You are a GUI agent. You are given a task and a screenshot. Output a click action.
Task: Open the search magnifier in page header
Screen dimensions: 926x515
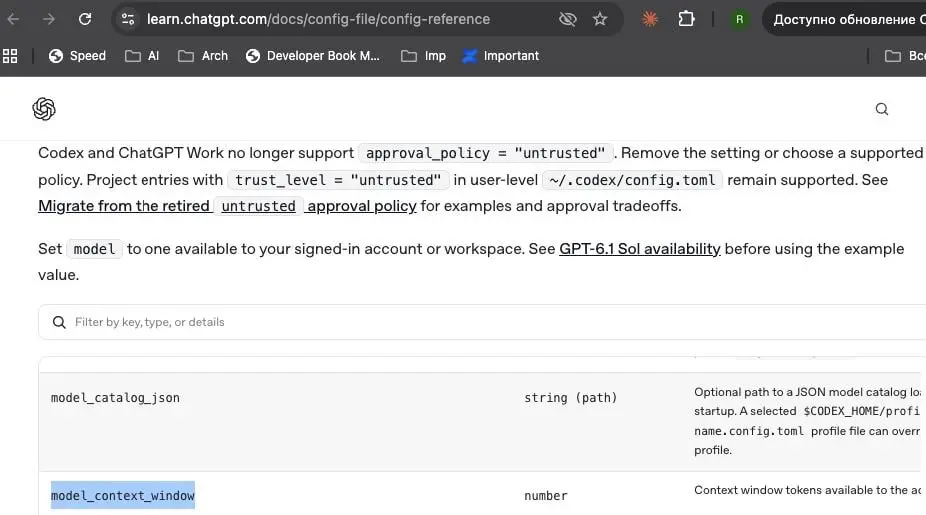tap(882, 109)
